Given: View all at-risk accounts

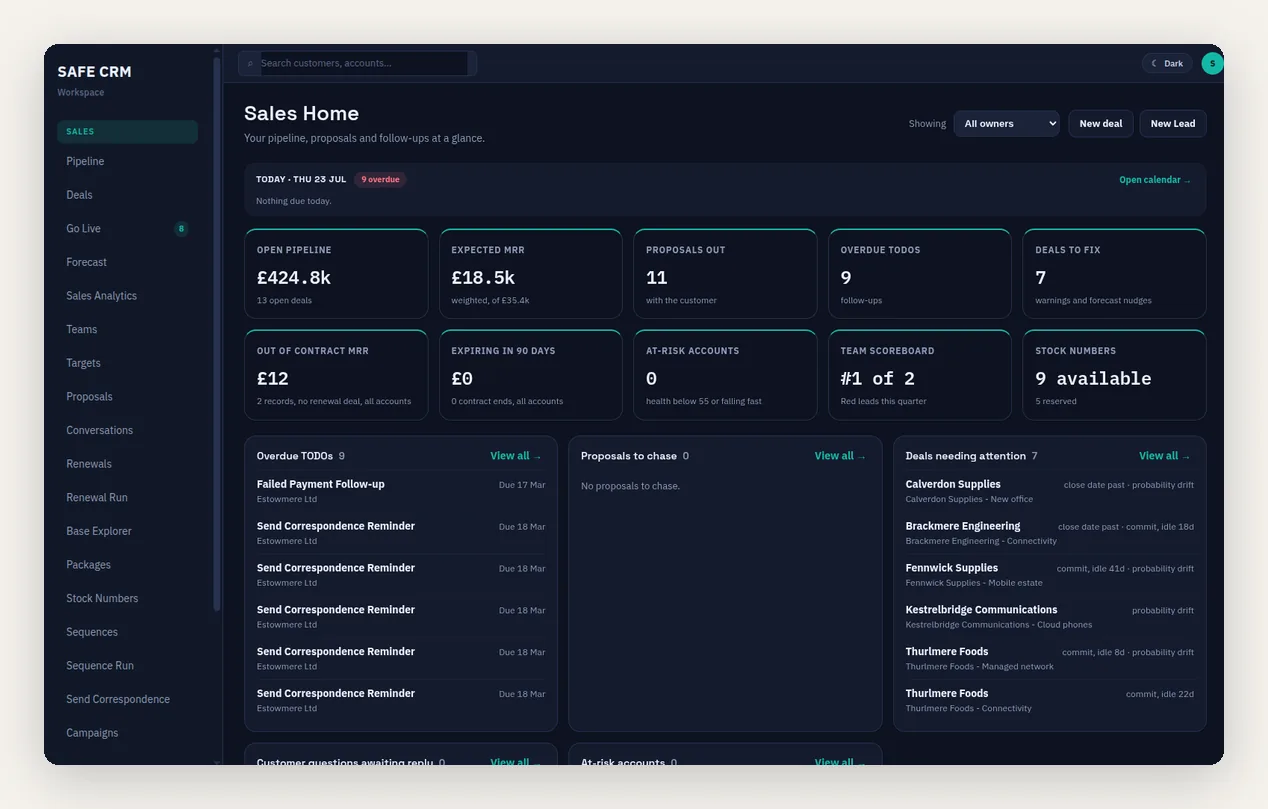Looking at the screenshot, I should (840, 762).
